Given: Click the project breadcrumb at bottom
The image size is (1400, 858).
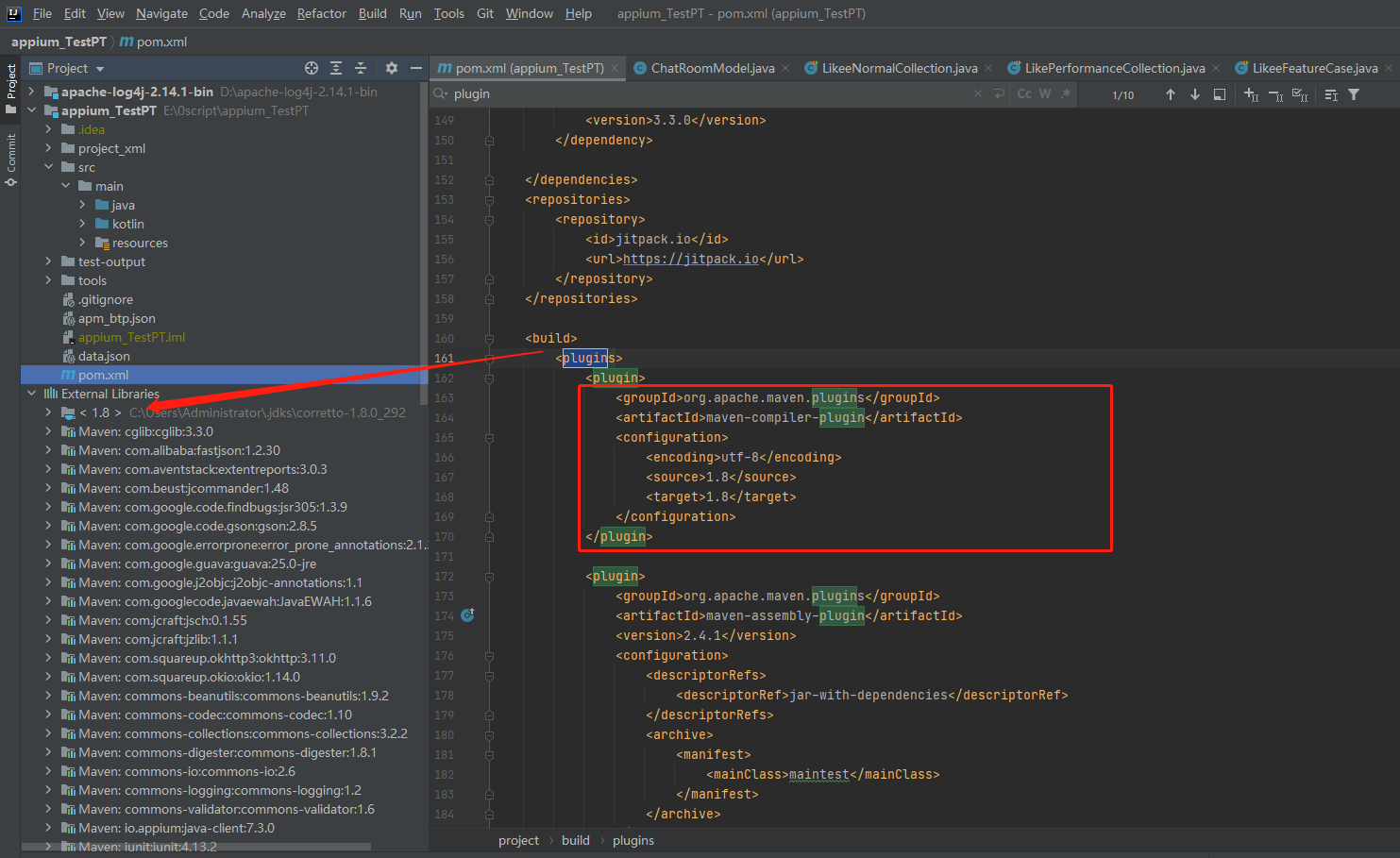Looking at the screenshot, I should (x=519, y=840).
